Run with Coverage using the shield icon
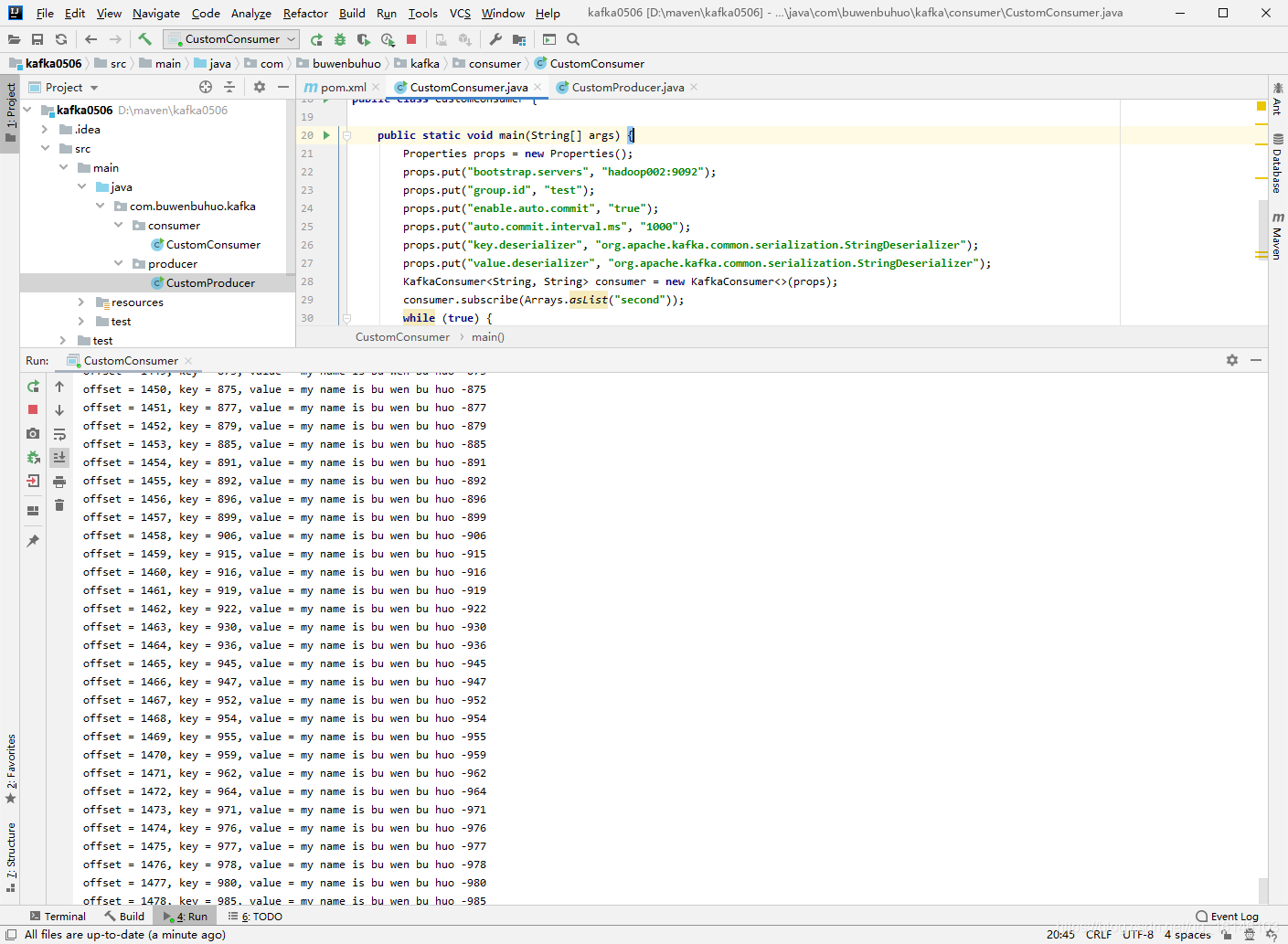1288x944 pixels. point(364,39)
